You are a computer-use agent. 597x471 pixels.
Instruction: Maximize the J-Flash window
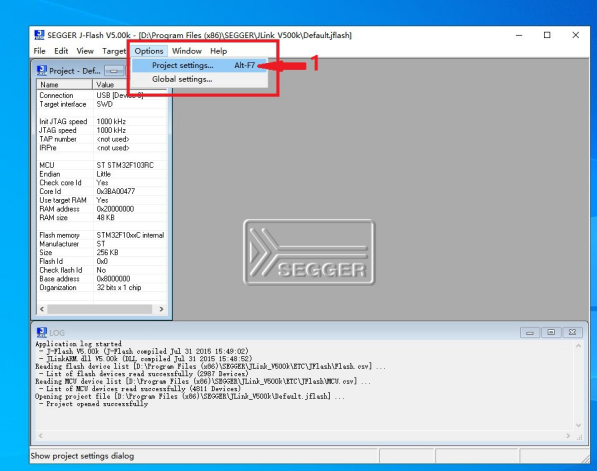547,35
